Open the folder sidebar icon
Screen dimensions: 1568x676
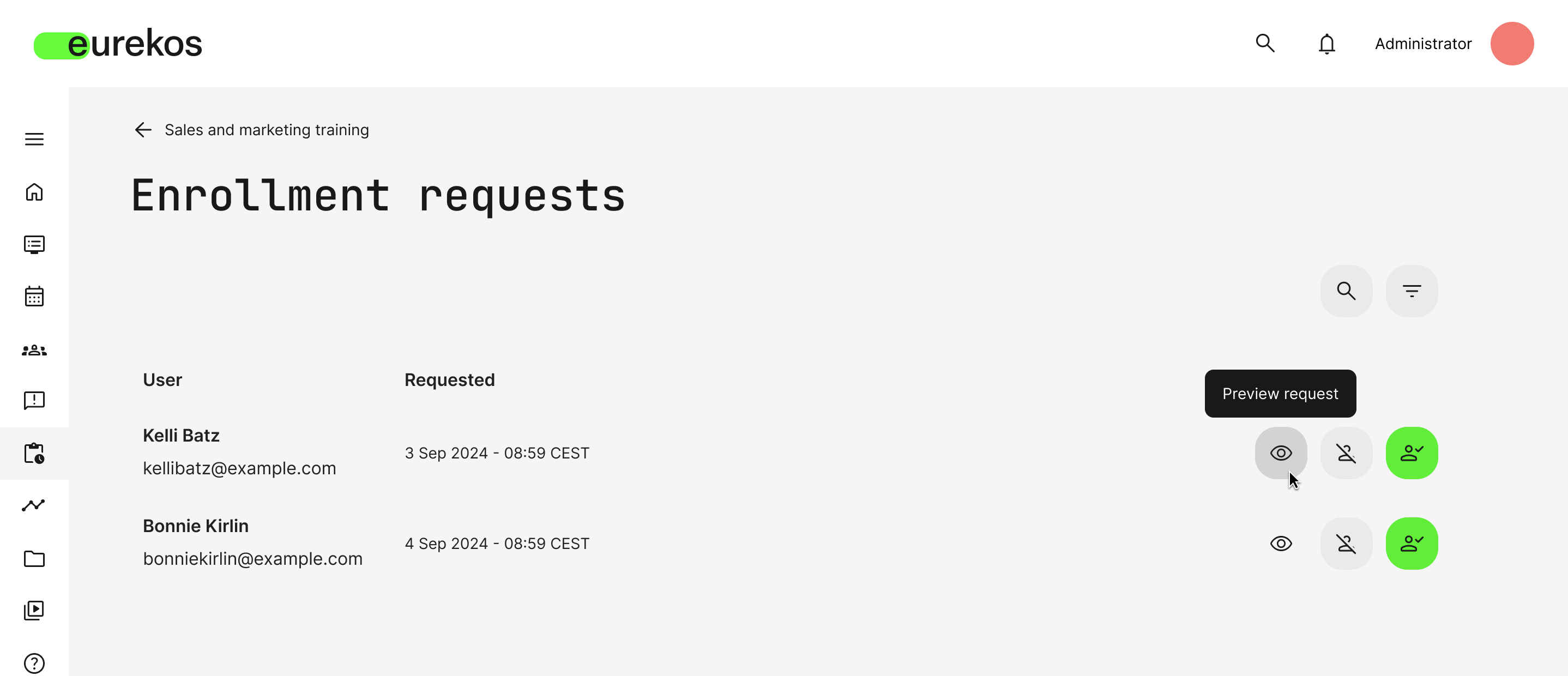(x=34, y=559)
